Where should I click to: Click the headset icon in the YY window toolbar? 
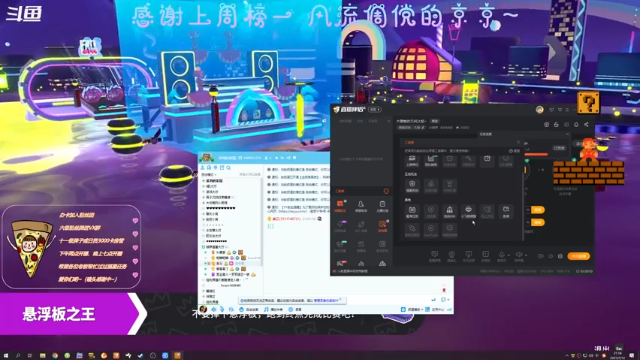click(x=209, y=168)
